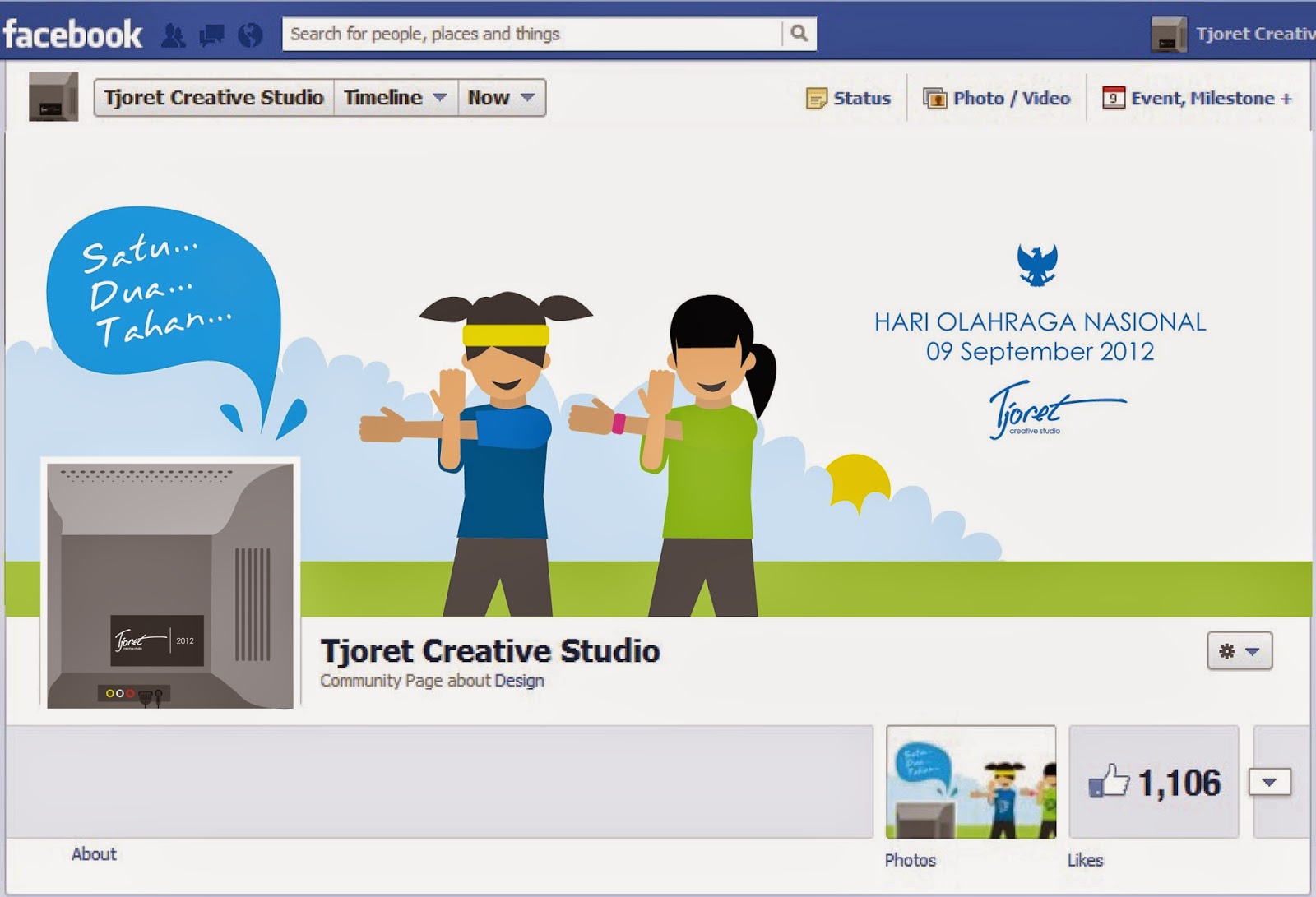Screen dimensions: 1316x897
Task: Open the Photos thumbnail tile
Action: tap(971, 782)
